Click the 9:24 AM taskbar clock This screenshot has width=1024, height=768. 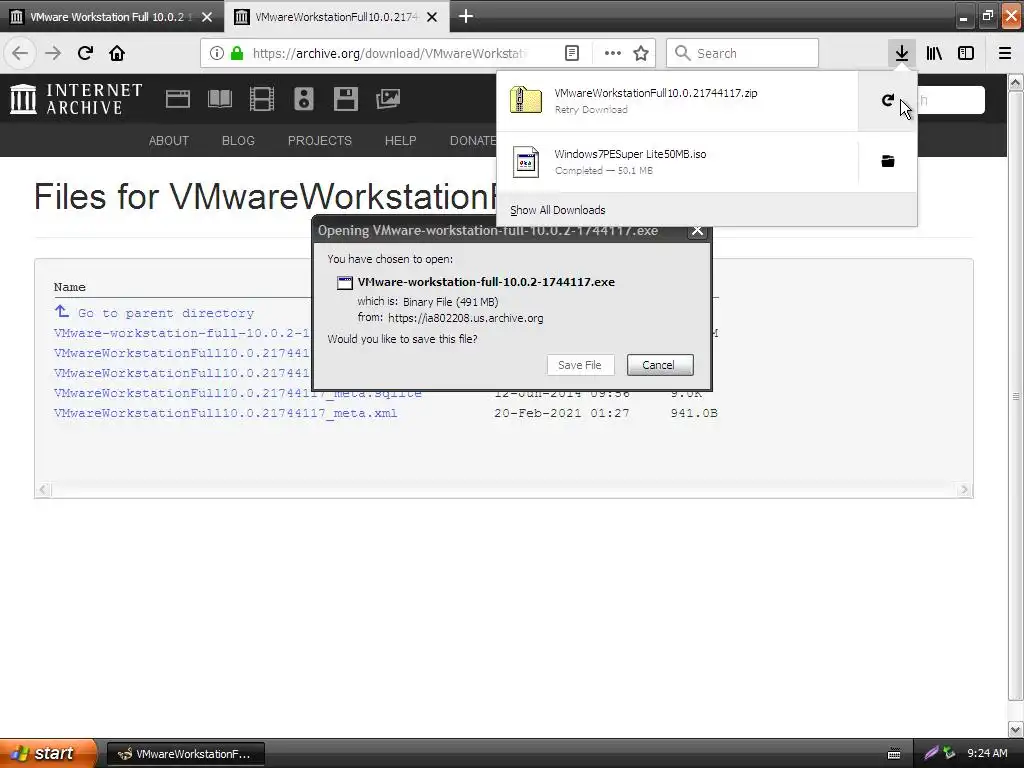[x=987, y=753]
